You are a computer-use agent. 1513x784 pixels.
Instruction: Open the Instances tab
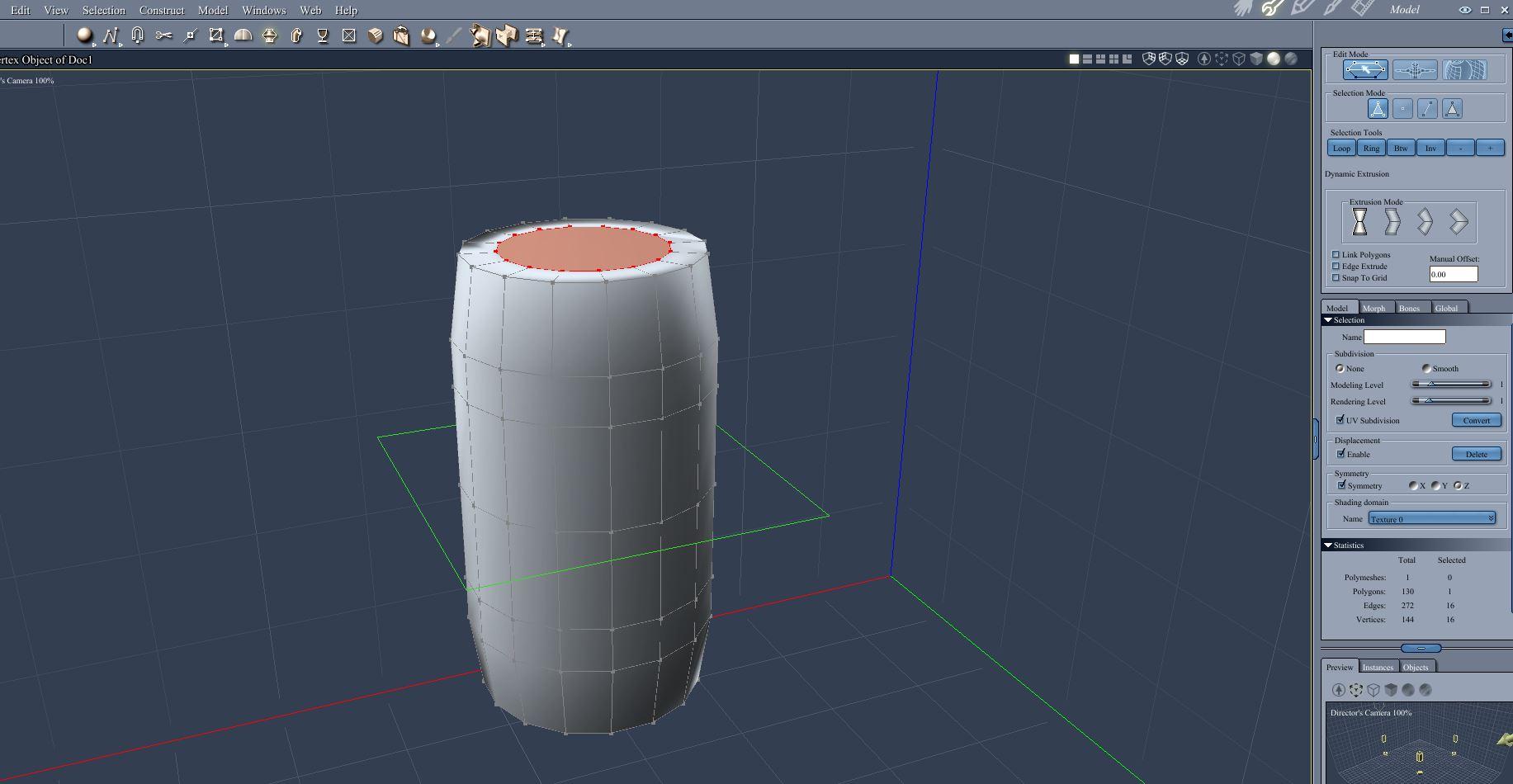[1378, 667]
